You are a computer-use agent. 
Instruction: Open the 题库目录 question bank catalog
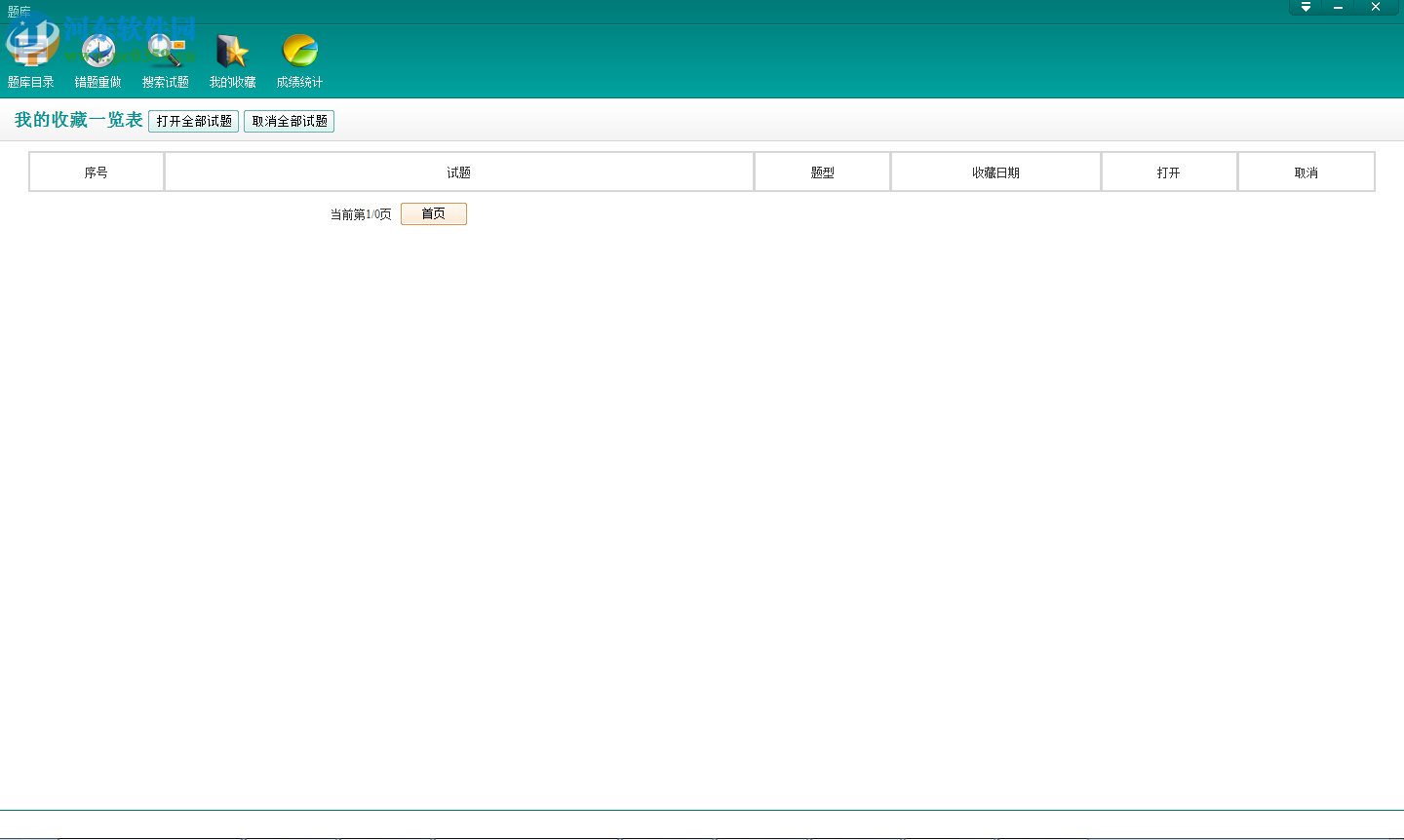[31, 60]
